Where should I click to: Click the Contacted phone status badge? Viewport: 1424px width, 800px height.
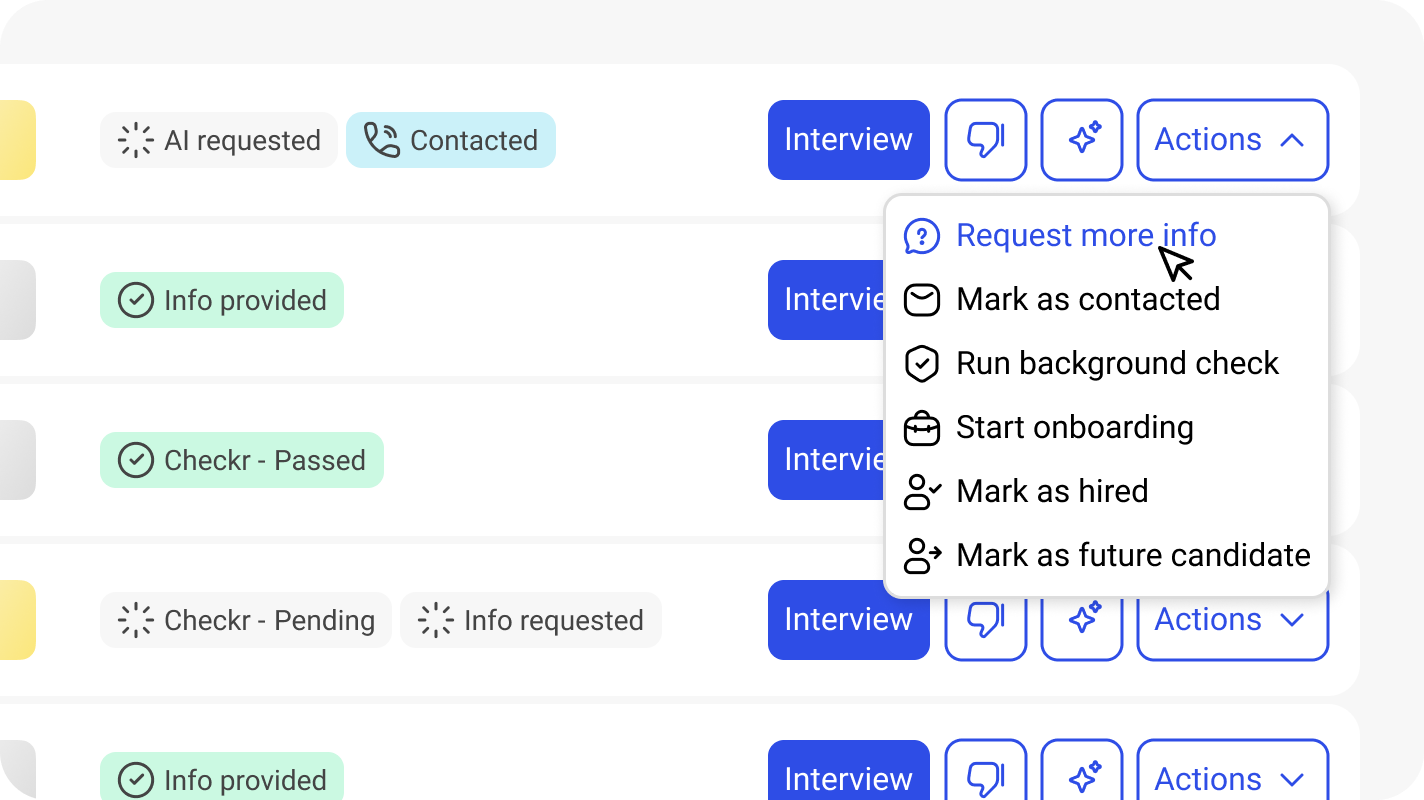coord(451,140)
